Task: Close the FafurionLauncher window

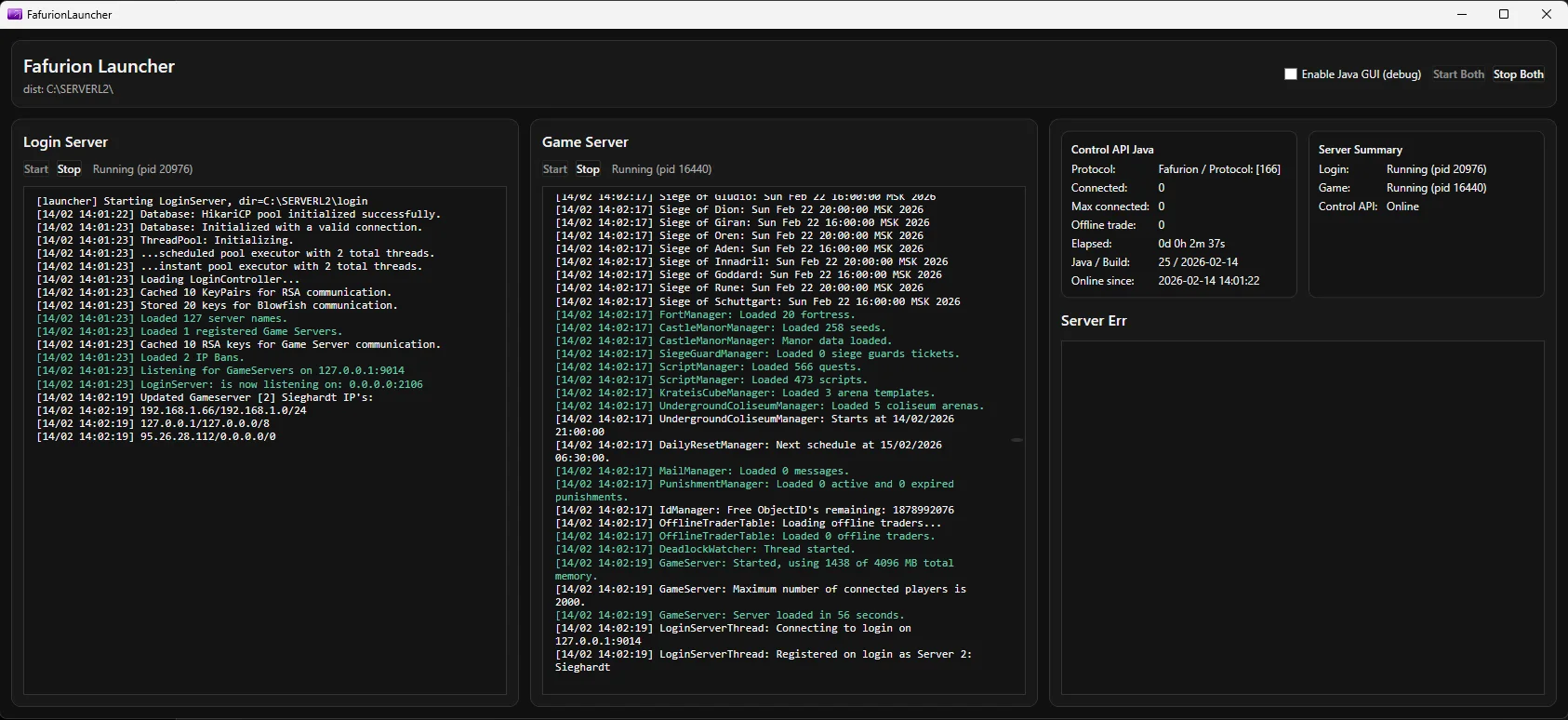Action: 1547,14
